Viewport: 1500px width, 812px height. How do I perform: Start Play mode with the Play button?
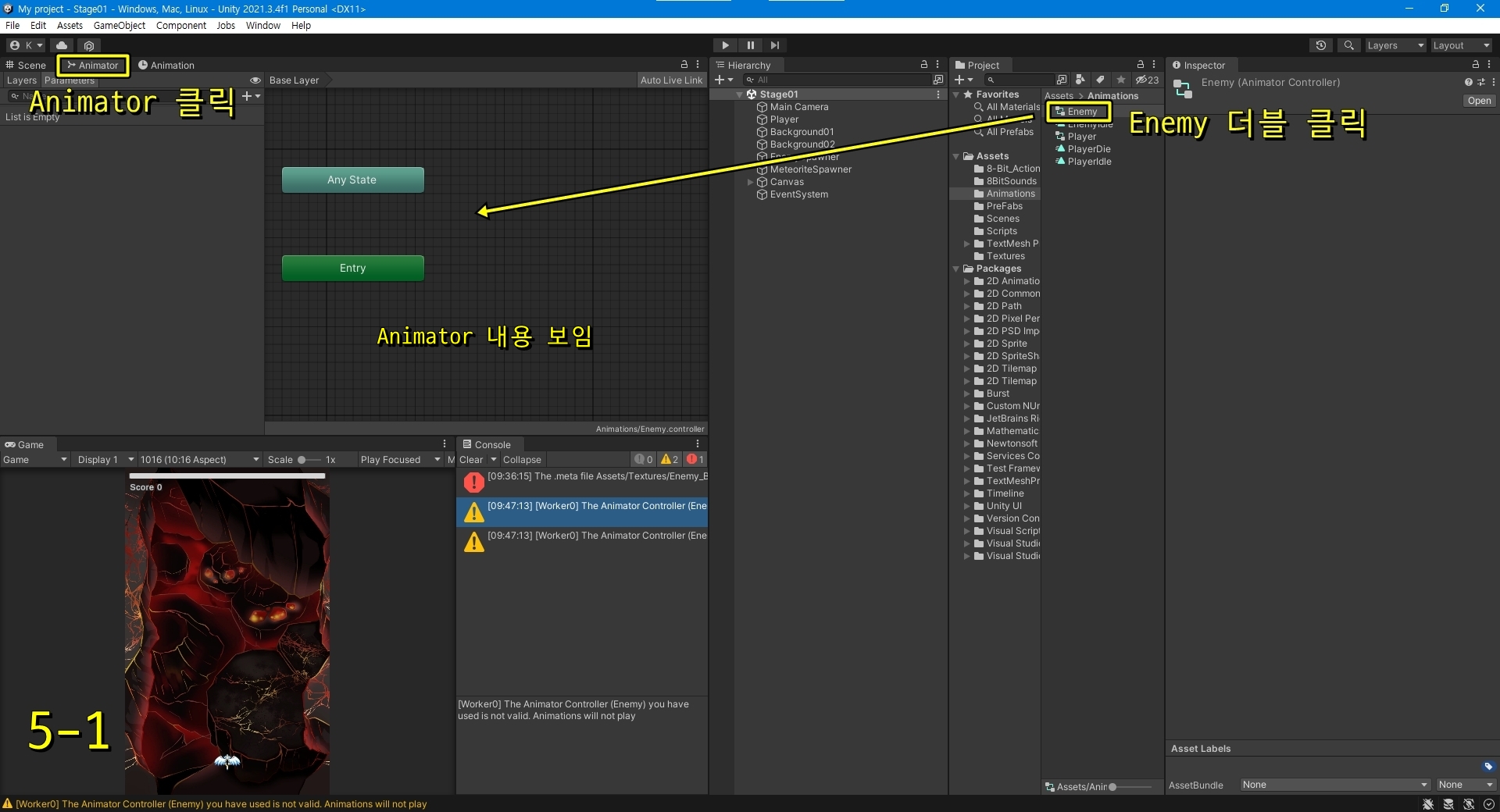[x=725, y=45]
